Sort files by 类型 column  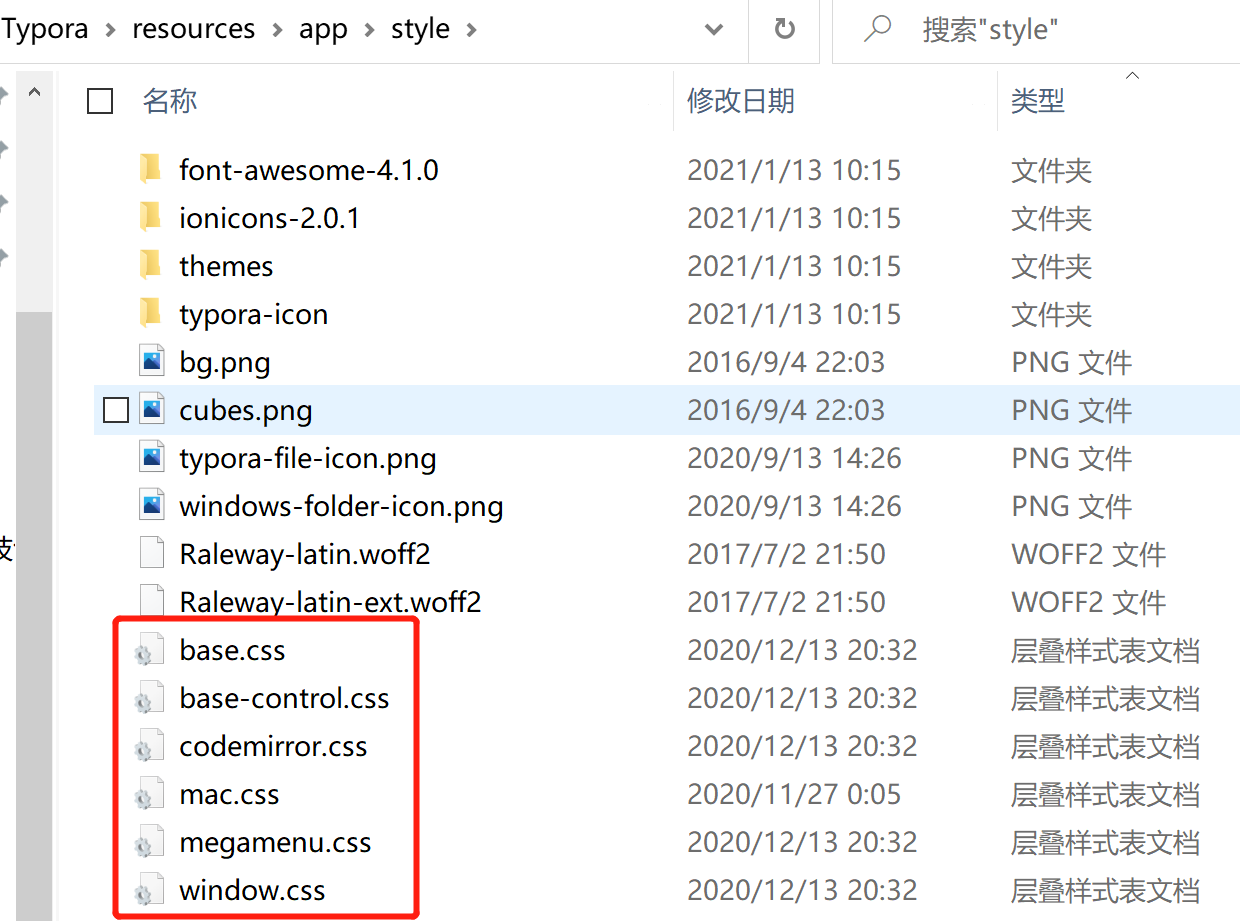pos(1038,101)
